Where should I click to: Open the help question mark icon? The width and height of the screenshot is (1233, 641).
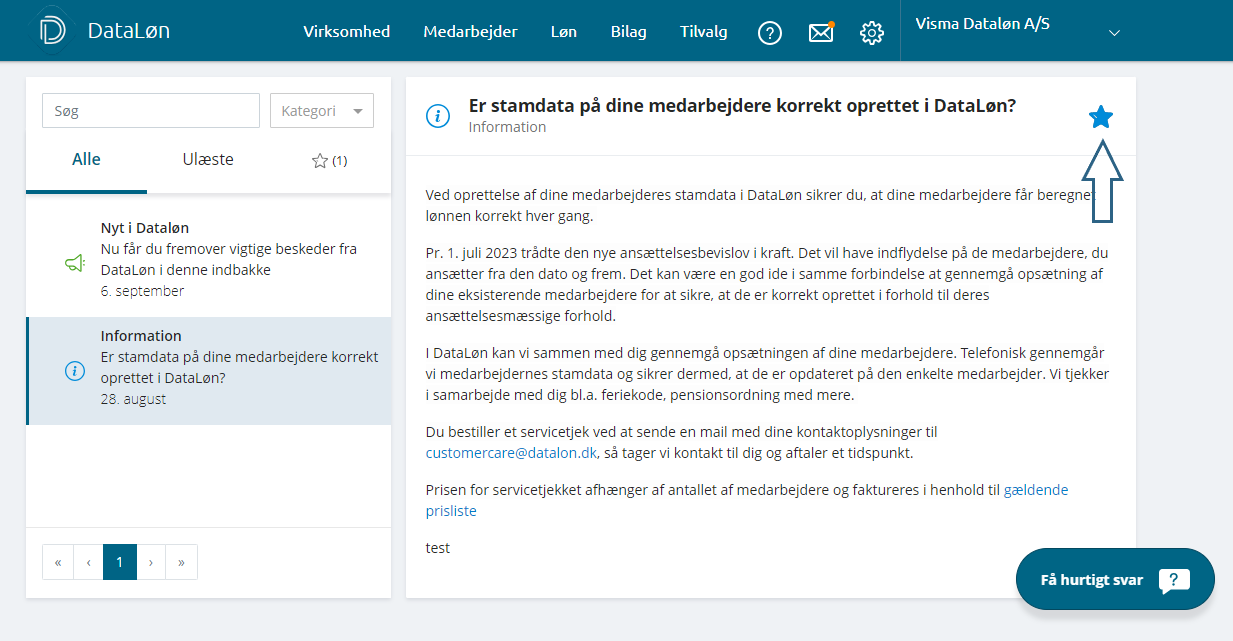(x=769, y=33)
